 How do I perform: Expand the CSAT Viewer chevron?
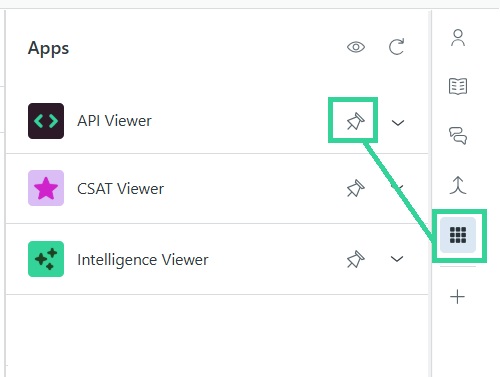point(398,188)
